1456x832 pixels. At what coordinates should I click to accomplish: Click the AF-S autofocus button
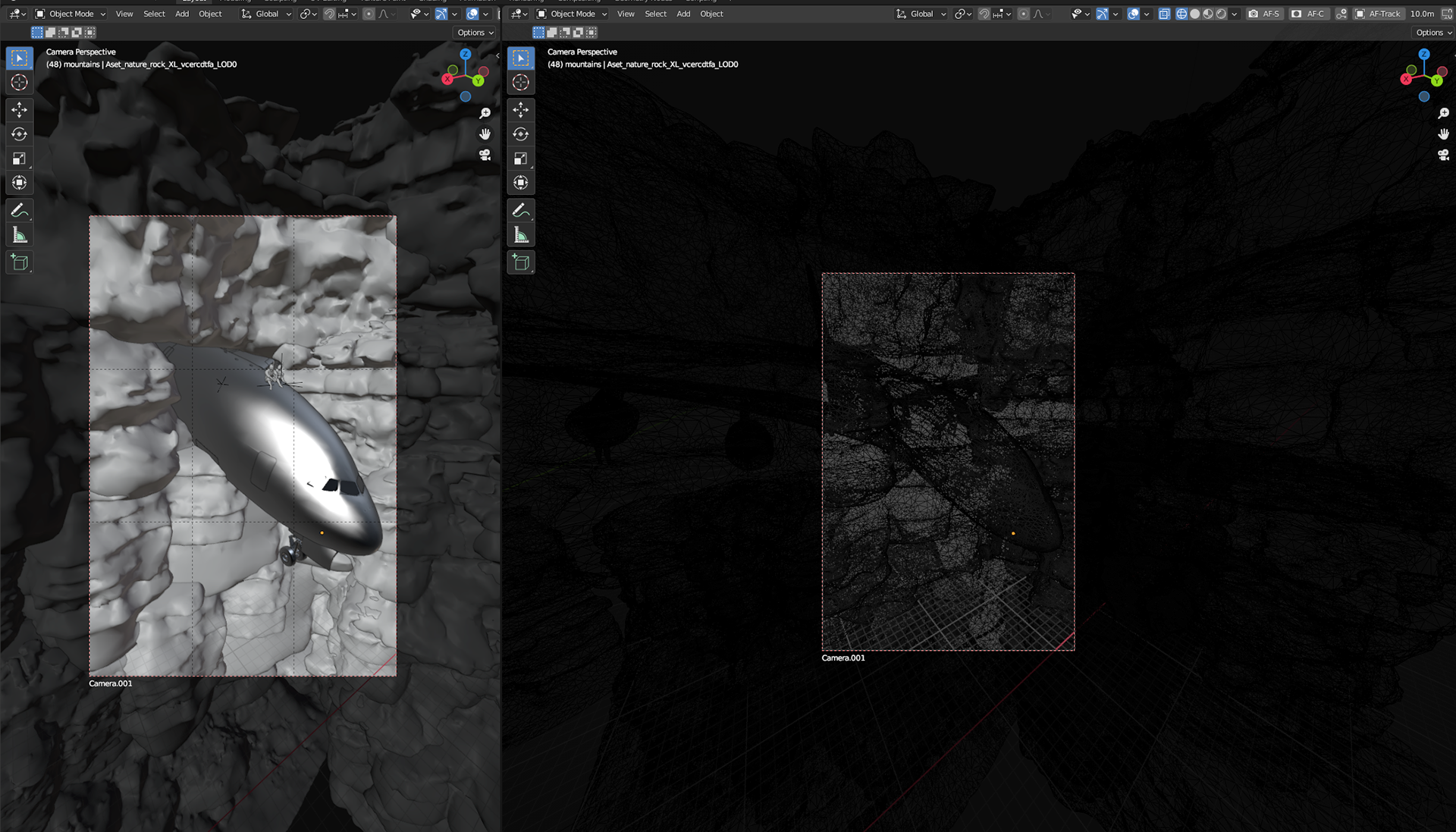click(1264, 14)
